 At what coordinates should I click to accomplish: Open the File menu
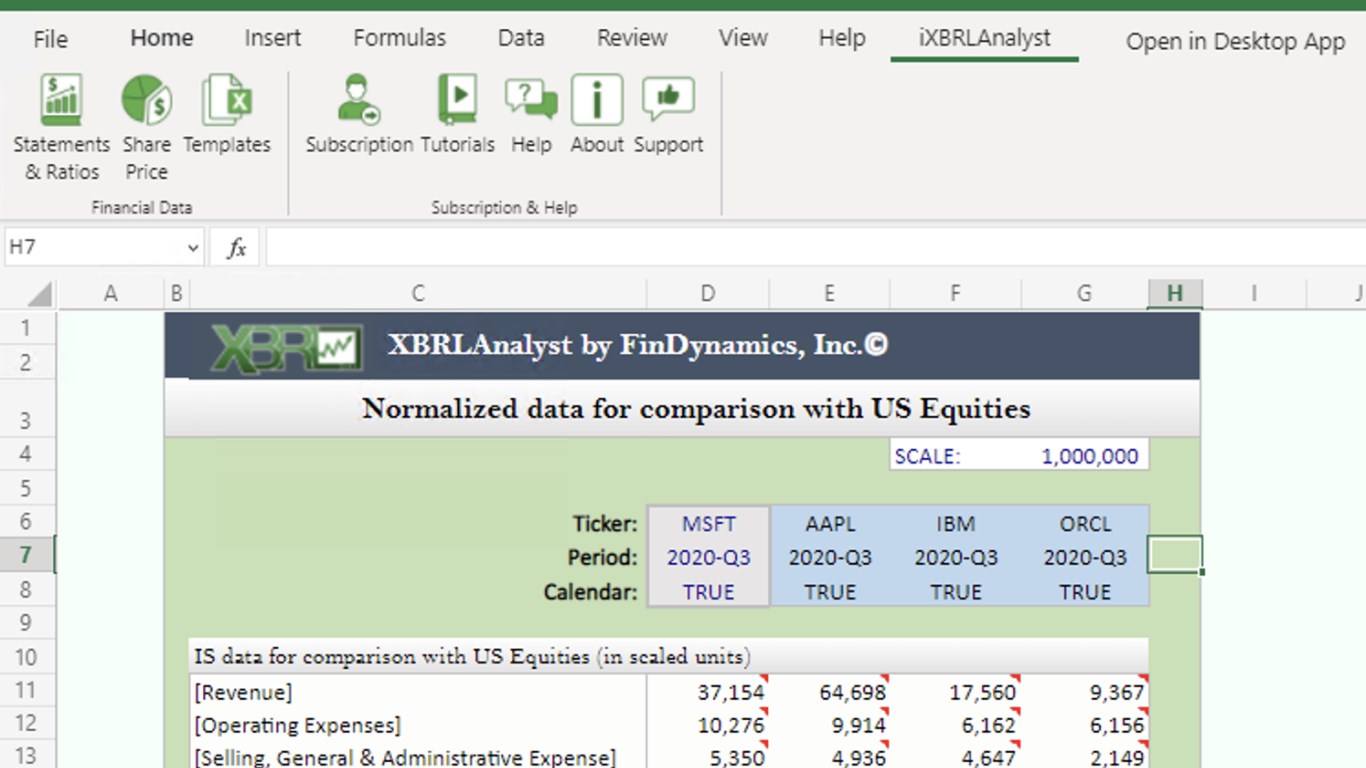coord(50,39)
